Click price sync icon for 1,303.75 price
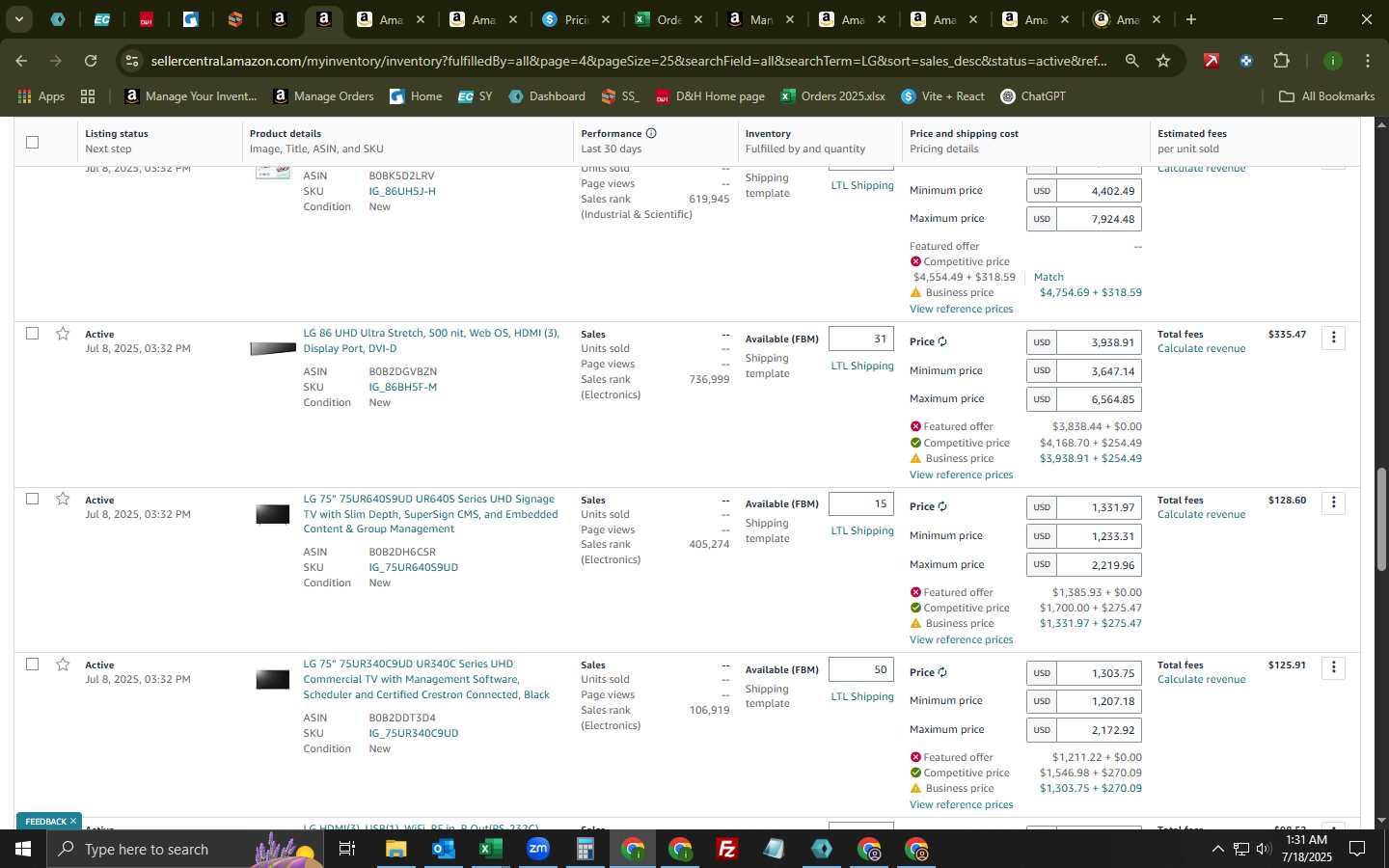Image resolution: width=1389 pixels, height=868 pixels. pyautogui.click(x=942, y=672)
